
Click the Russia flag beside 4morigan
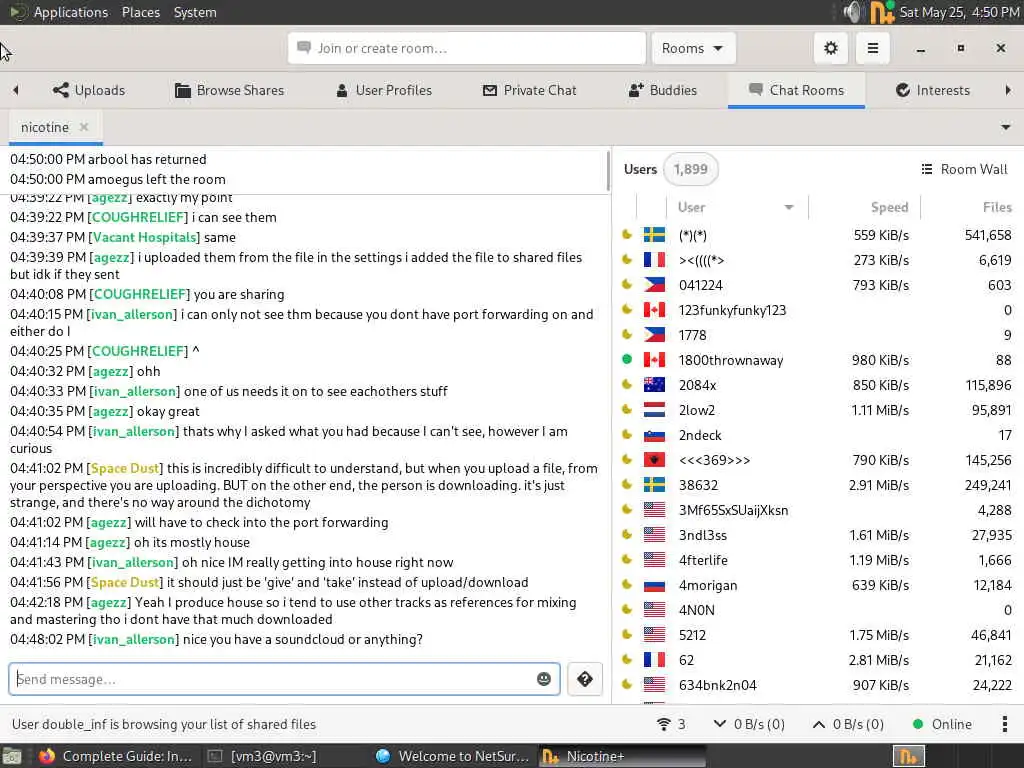pyautogui.click(x=654, y=585)
